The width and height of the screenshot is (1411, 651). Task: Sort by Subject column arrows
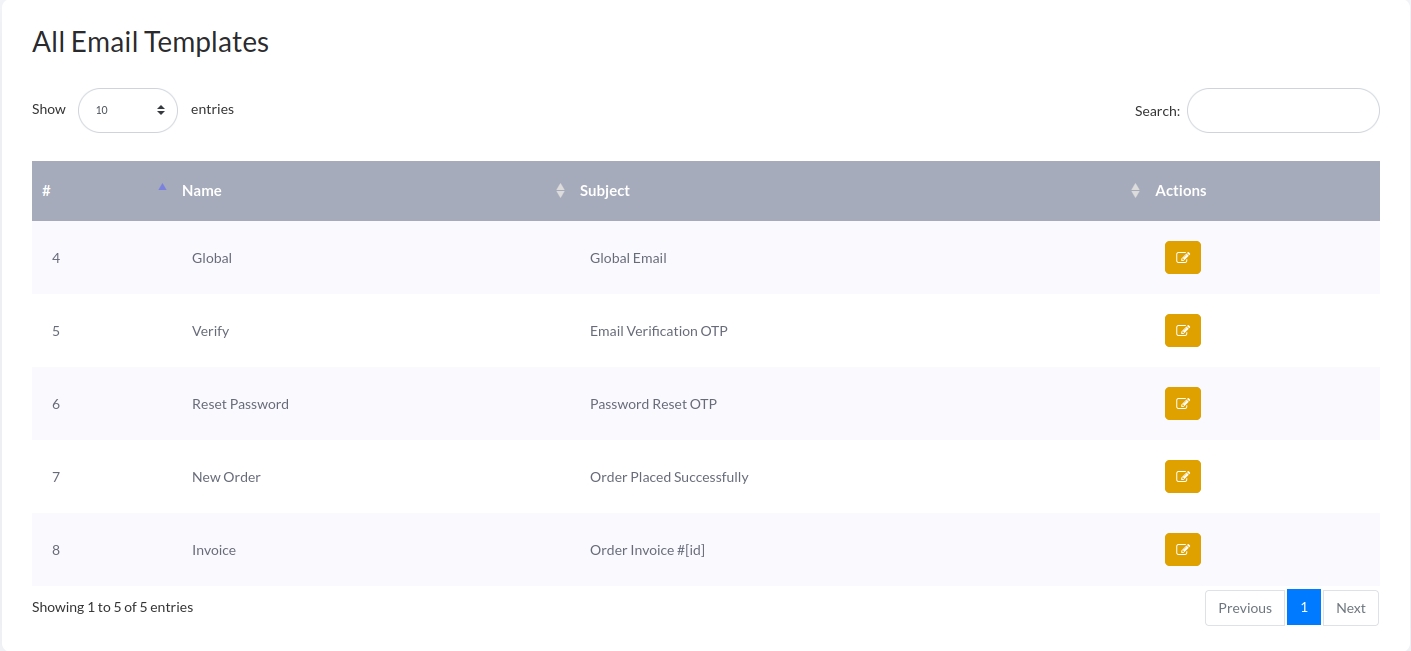(x=1135, y=191)
